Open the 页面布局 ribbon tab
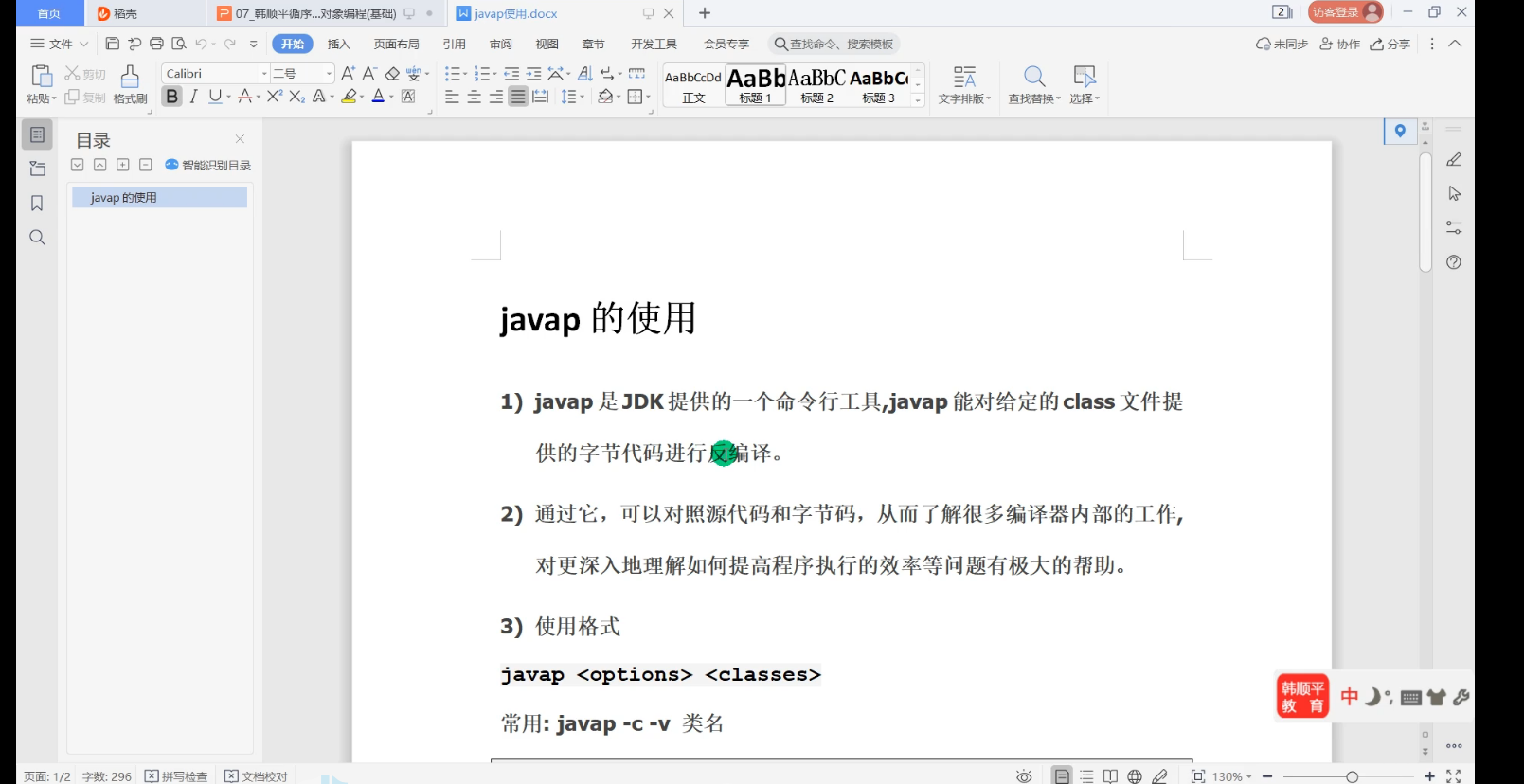1524x784 pixels. click(x=396, y=44)
